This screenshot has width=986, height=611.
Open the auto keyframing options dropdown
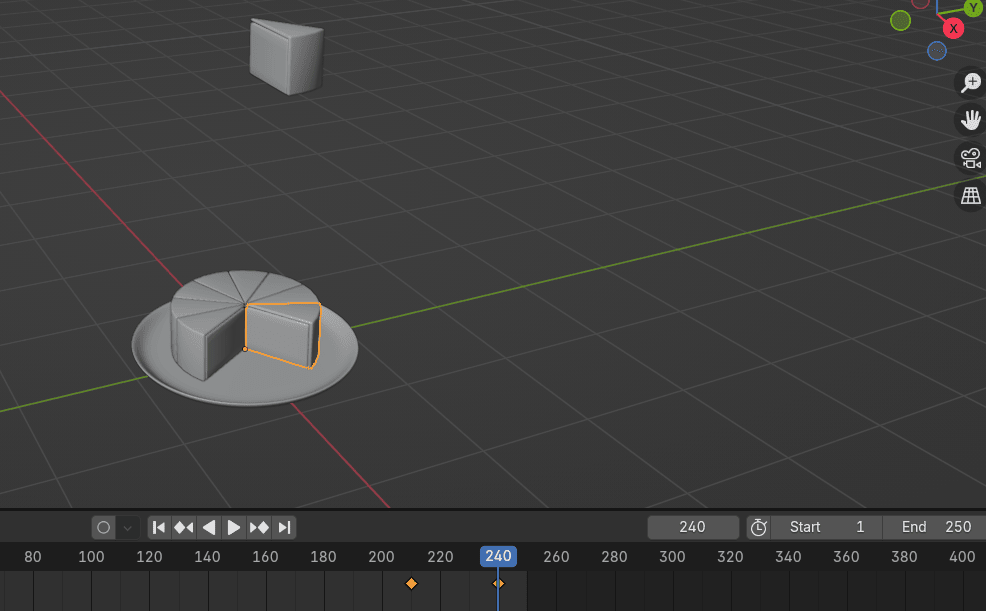[128, 527]
